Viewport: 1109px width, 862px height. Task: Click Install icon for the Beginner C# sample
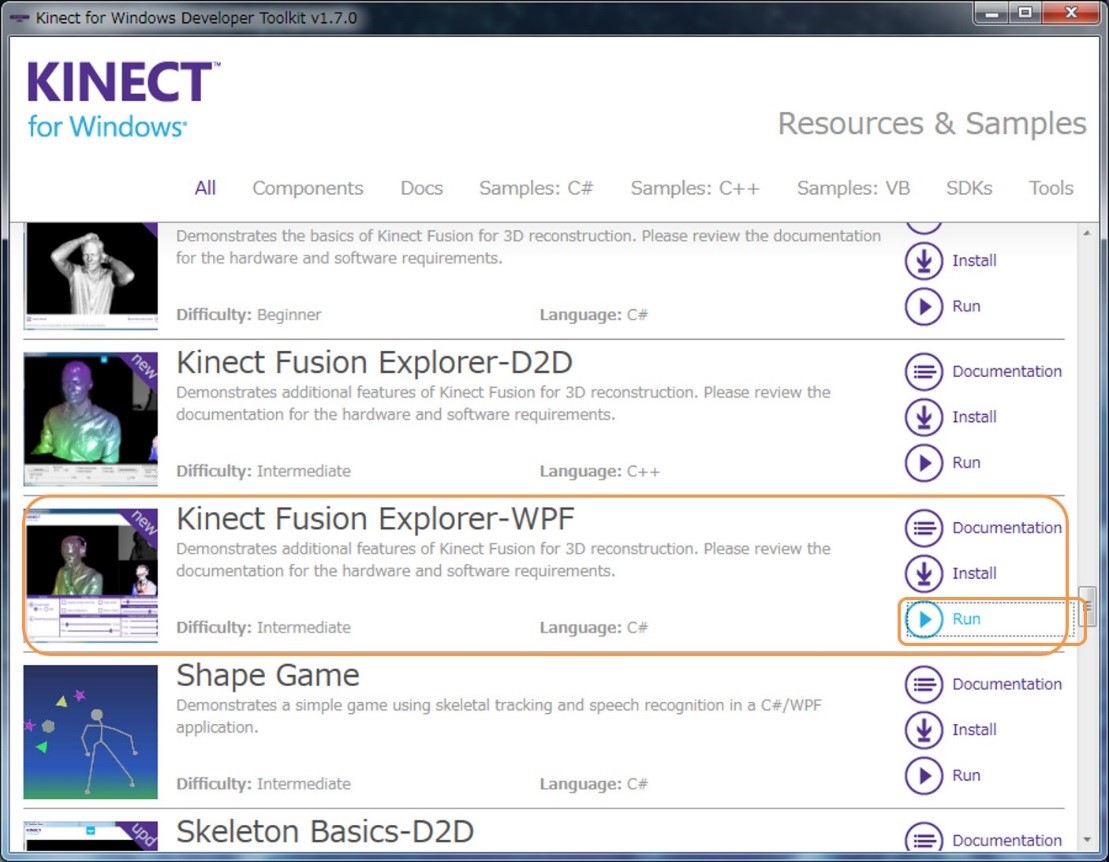(924, 261)
